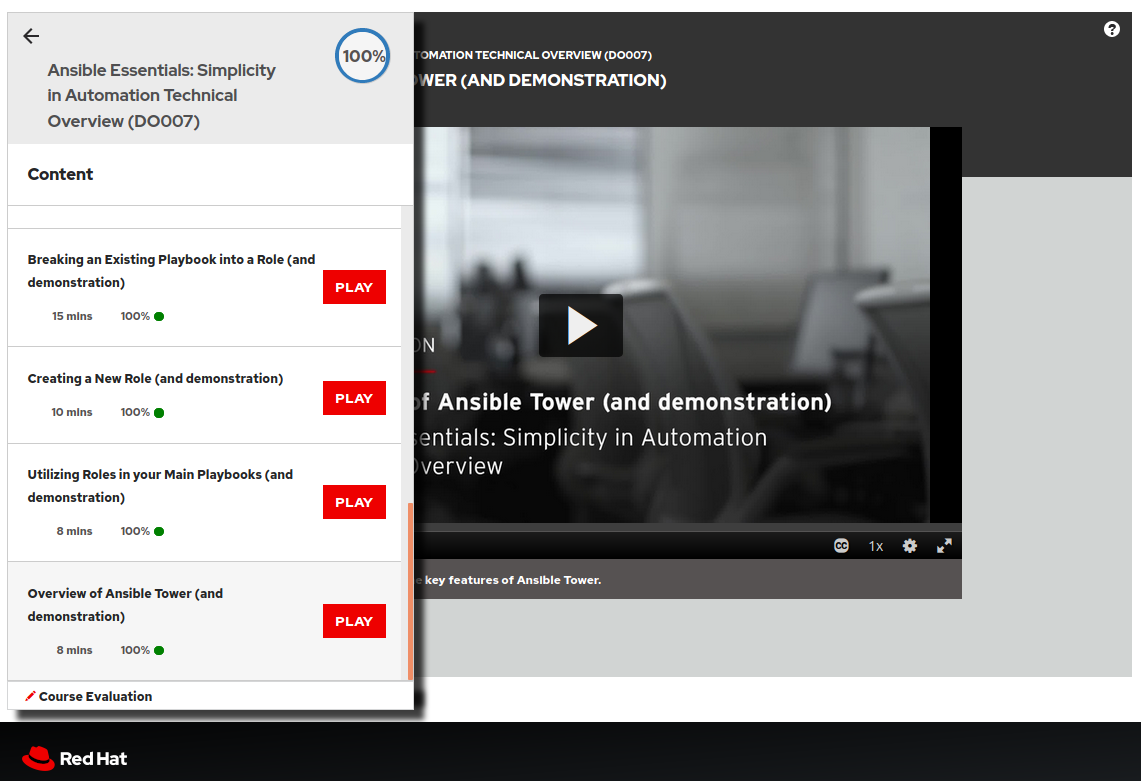Open the help question mark icon

point(1111,29)
